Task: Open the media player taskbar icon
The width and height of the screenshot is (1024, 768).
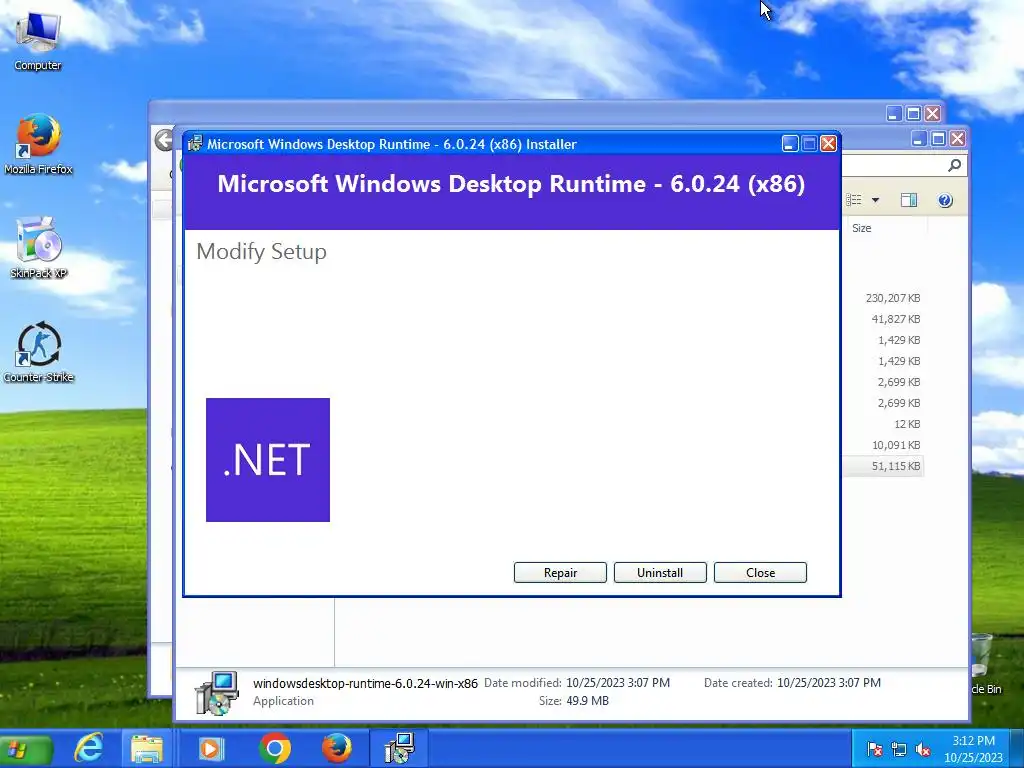Action: point(210,748)
